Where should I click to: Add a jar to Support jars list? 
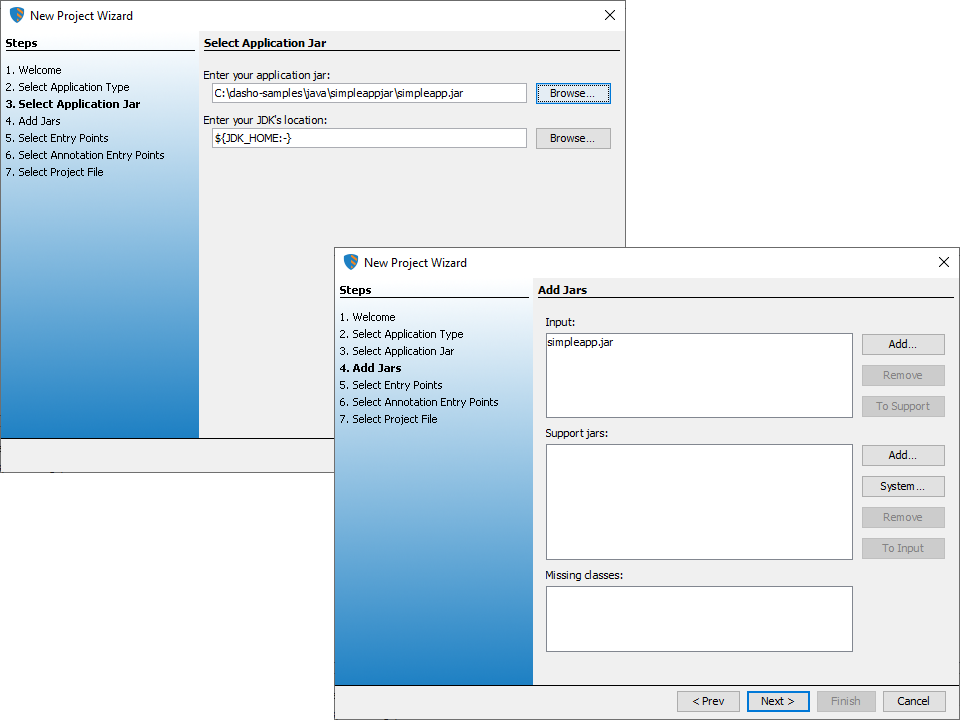click(x=903, y=455)
